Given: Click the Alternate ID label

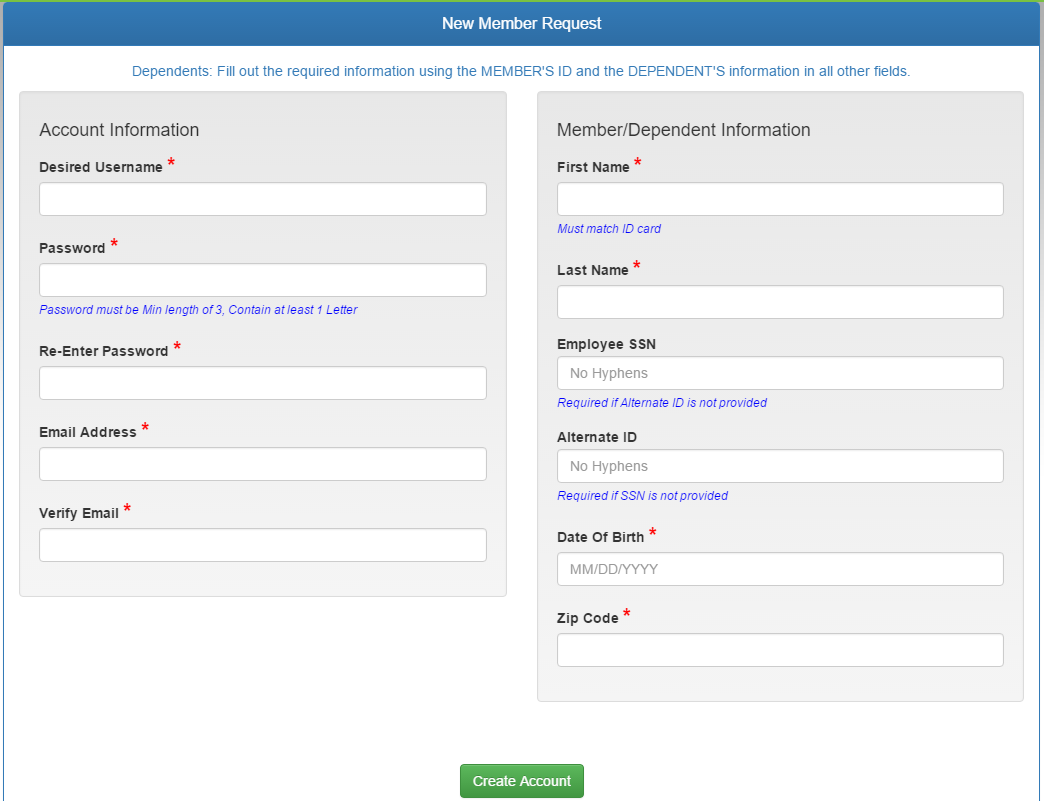Looking at the screenshot, I should click(x=597, y=437).
